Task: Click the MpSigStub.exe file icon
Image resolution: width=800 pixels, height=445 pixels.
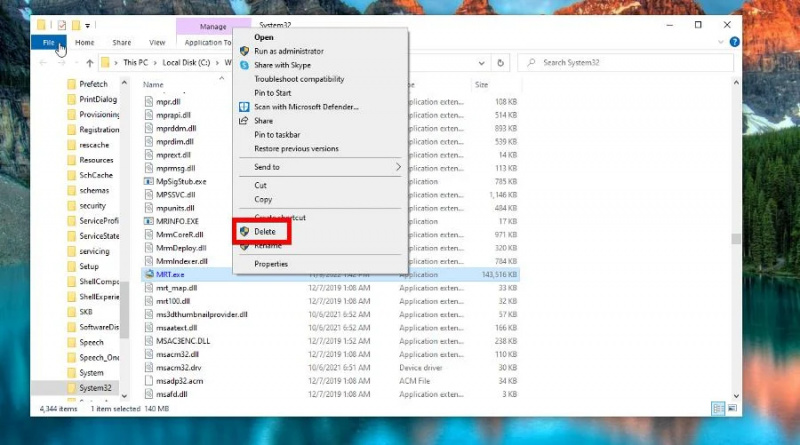Action: click(x=148, y=182)
